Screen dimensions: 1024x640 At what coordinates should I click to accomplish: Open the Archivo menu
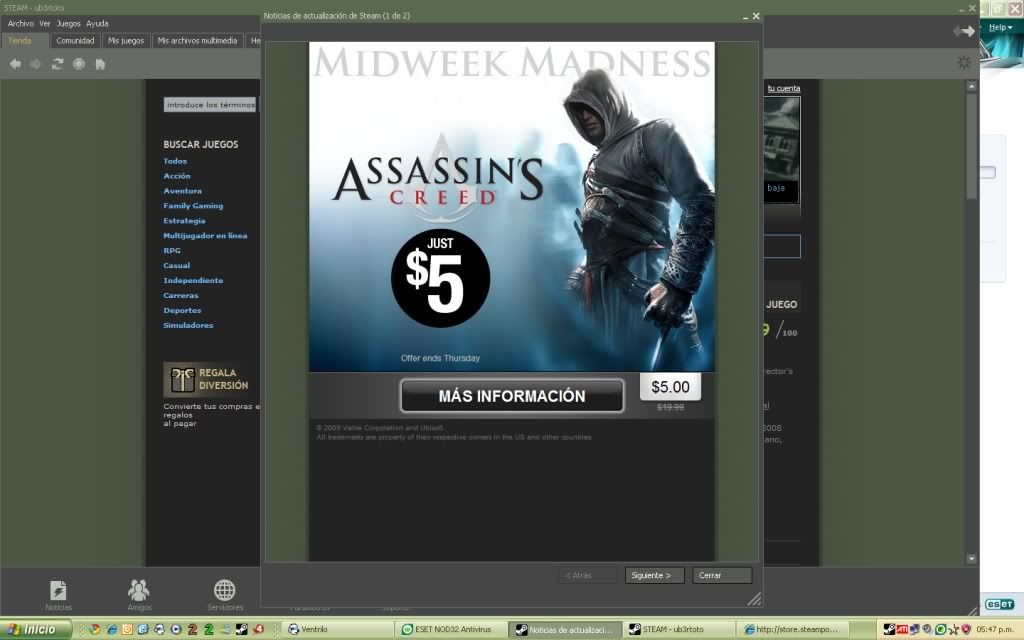pyautogui.click(x=21, y=24)
